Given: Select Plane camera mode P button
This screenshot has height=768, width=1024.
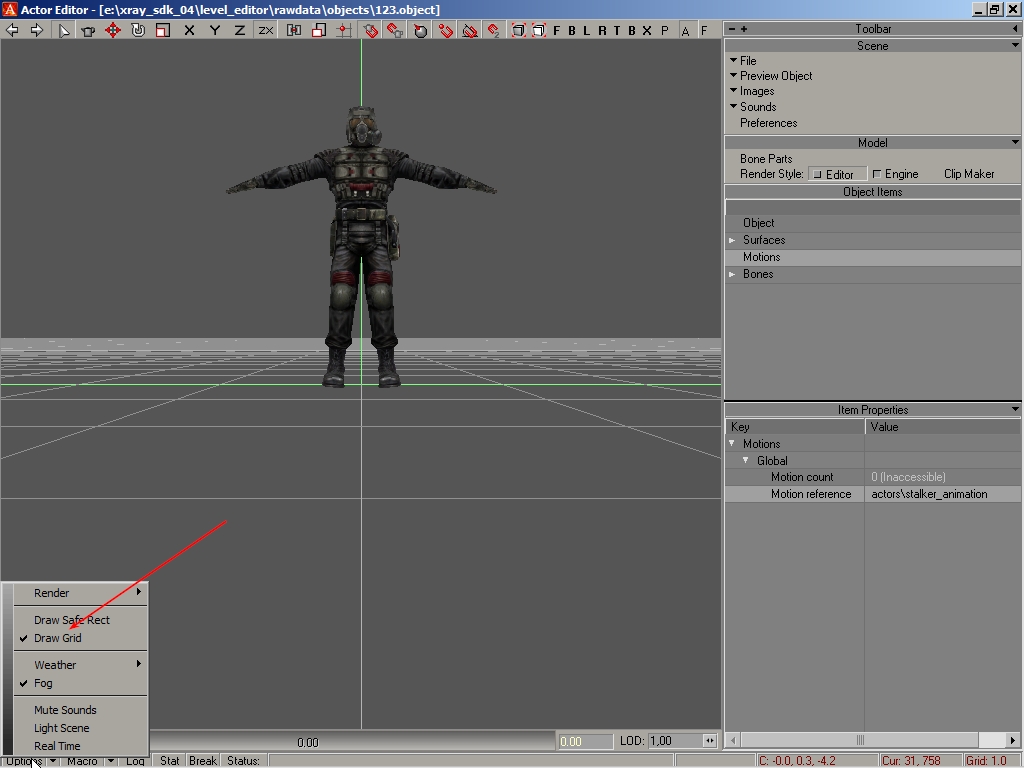Looking at the screenshot, I should click(665, 30).
